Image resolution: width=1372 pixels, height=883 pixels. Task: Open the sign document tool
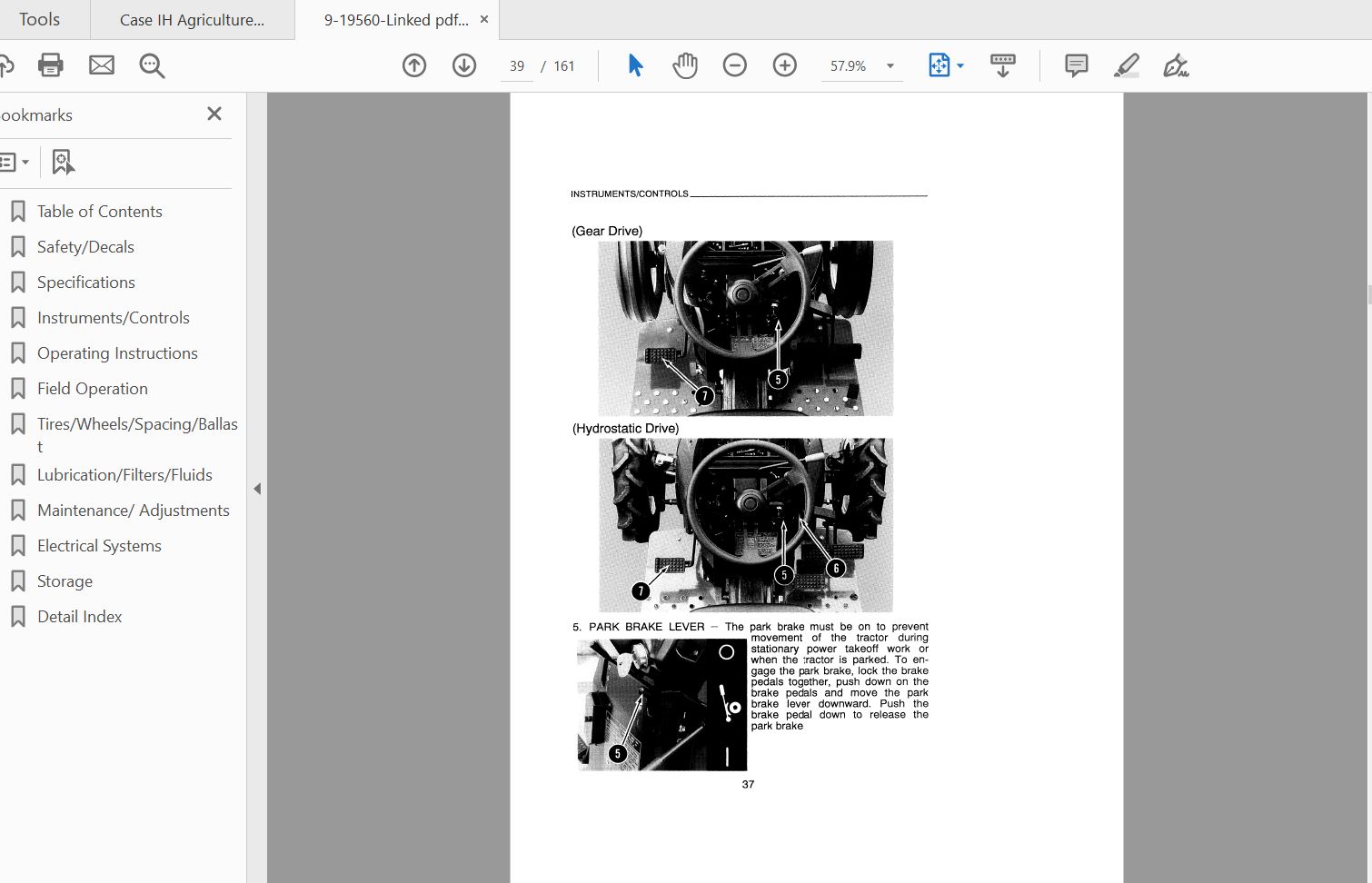1176,65
